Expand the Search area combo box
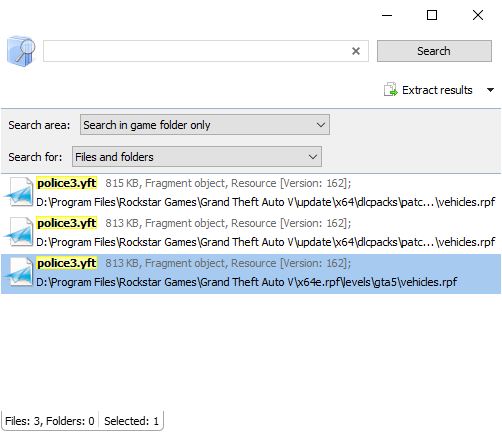 pyautogui.click(x=205, y=125)
